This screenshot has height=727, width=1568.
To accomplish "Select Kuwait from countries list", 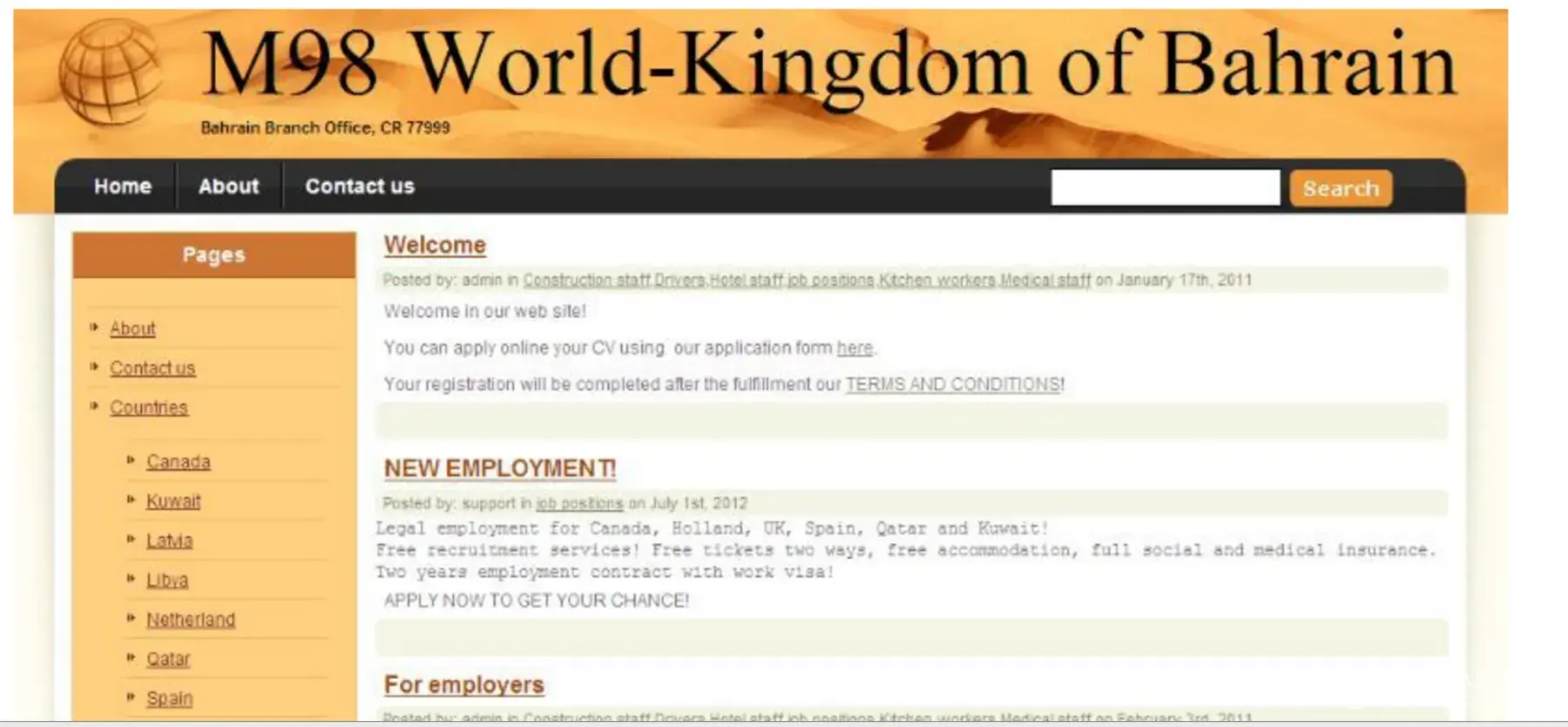I will click(172, 501).
